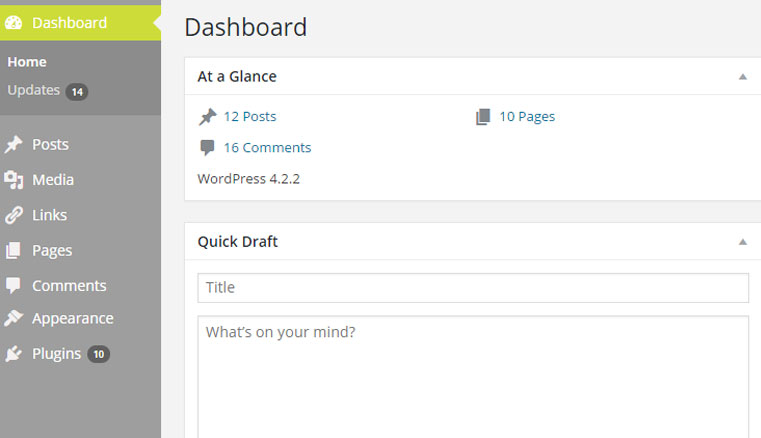The width and height of the screenshot is (761, 438).
Task: Click the Pages icon in sidebar
Action: click(14, 251)
